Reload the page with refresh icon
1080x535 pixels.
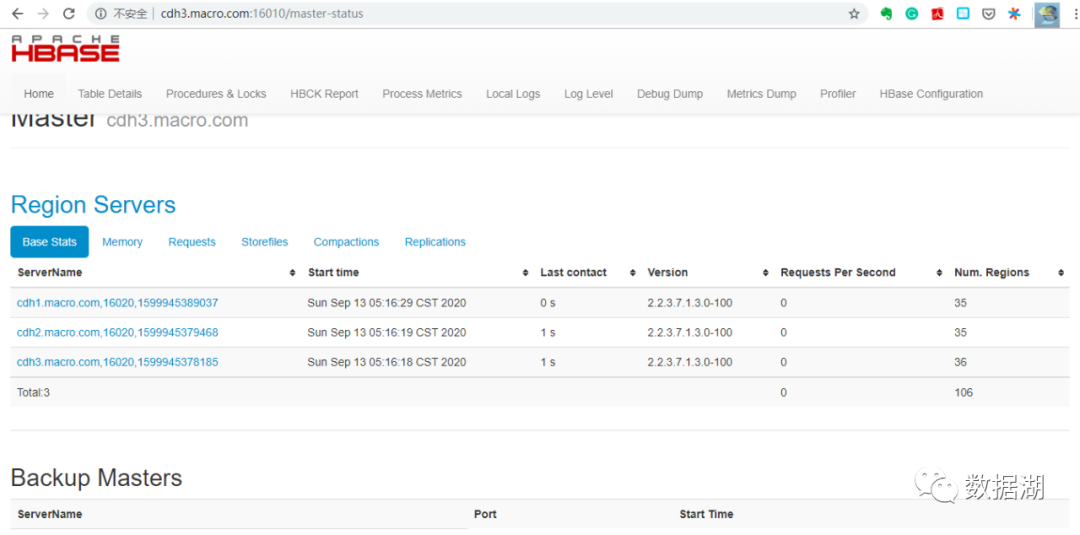(68, 14)
